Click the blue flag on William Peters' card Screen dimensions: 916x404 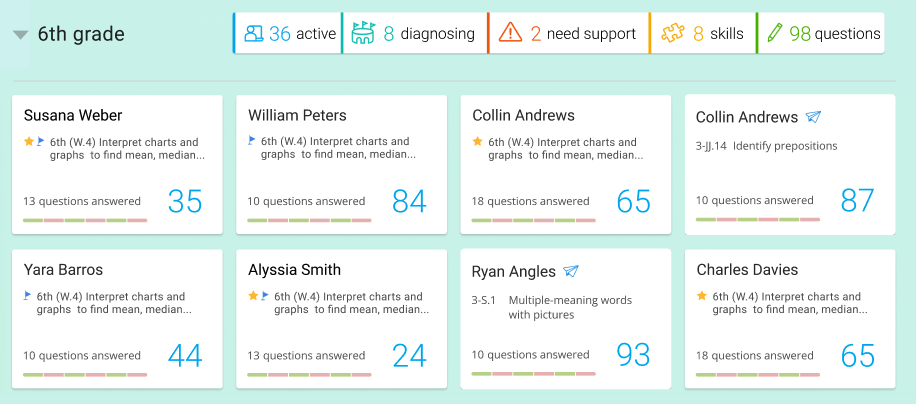point(252,142)
